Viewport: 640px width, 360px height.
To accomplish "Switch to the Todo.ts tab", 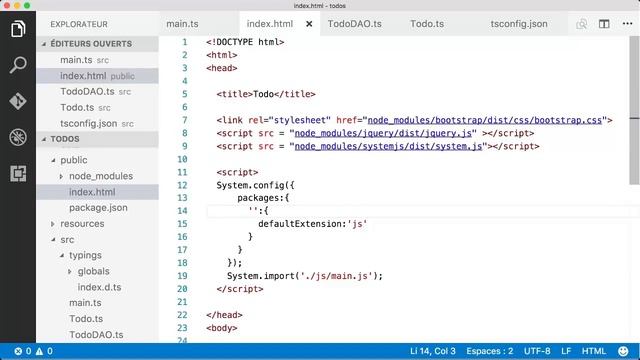I will 427,24.
